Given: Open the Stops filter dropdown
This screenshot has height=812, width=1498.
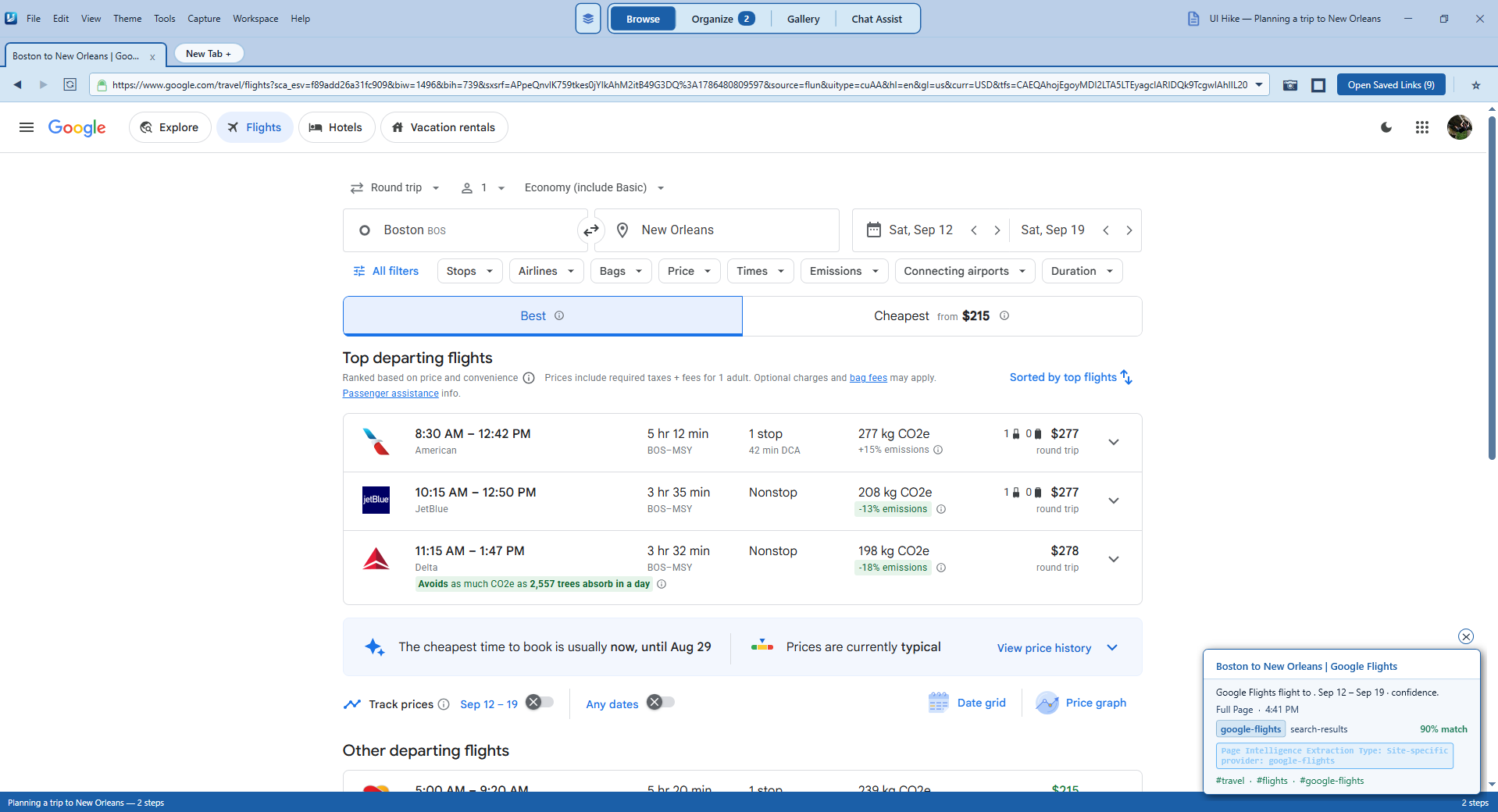Looking at the screenshot, I should tap(470, 271).
